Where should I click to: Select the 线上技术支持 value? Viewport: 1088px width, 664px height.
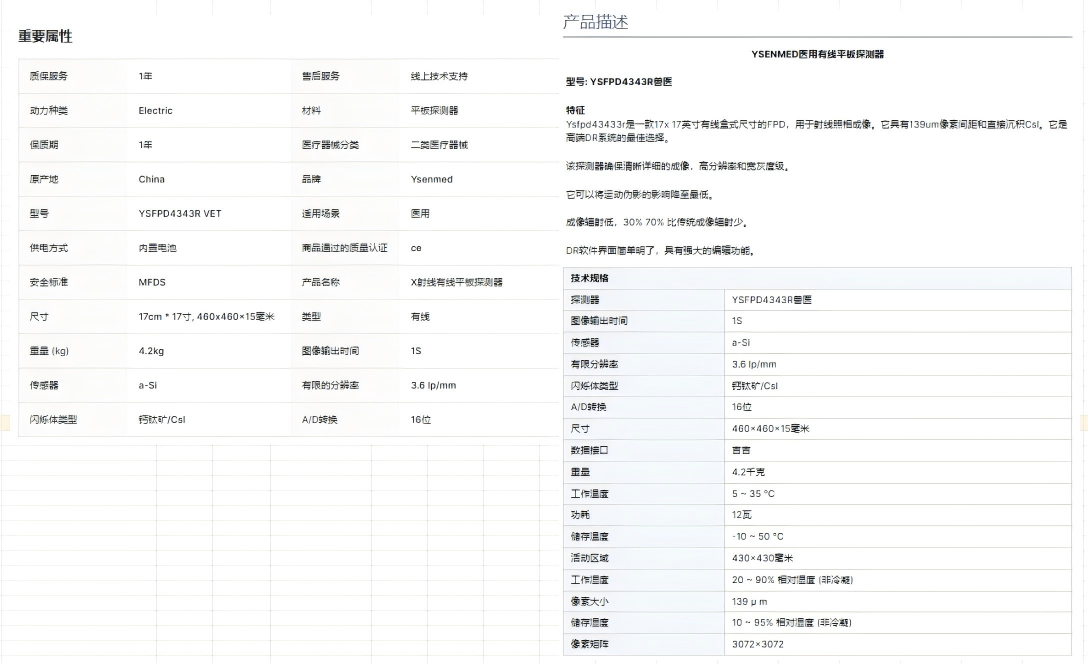click(x=439, y=76)
